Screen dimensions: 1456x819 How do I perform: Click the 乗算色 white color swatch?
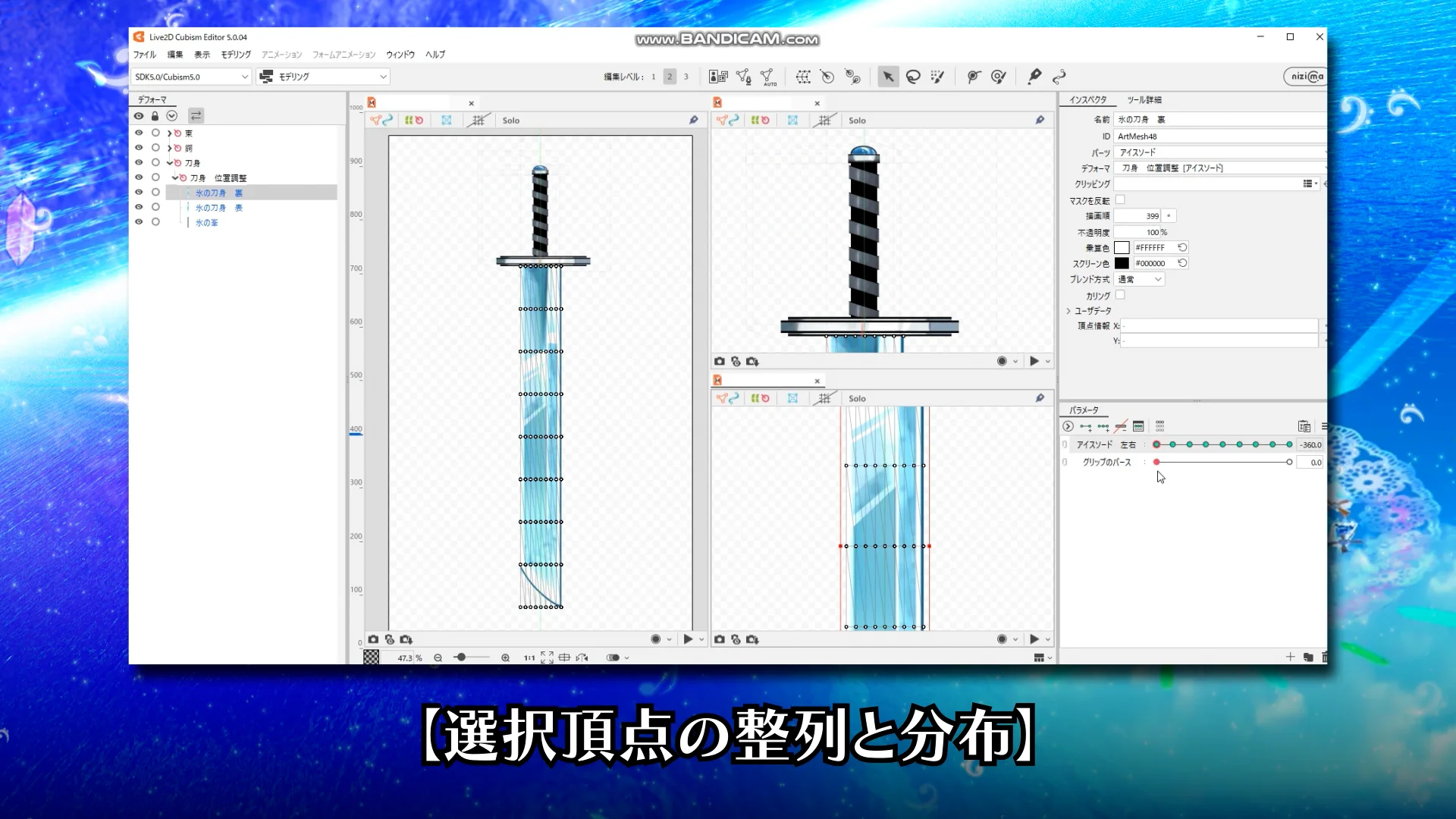click(x=1122, y=248)
